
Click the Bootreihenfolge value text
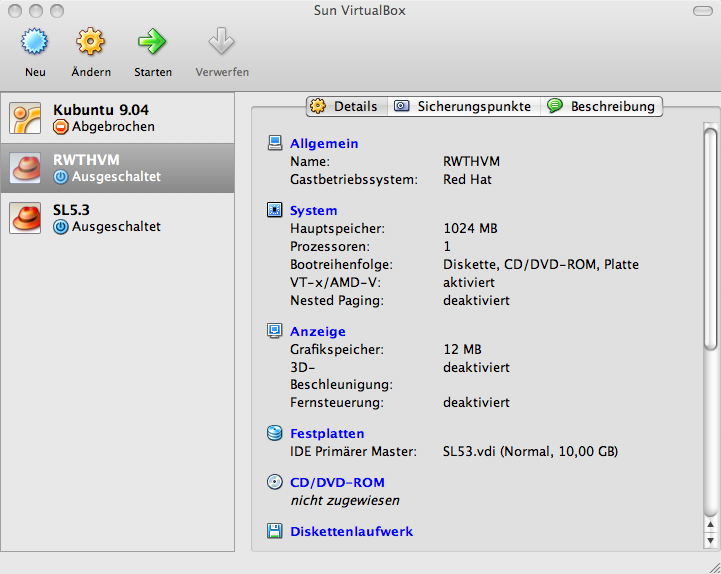click(541, 264)
